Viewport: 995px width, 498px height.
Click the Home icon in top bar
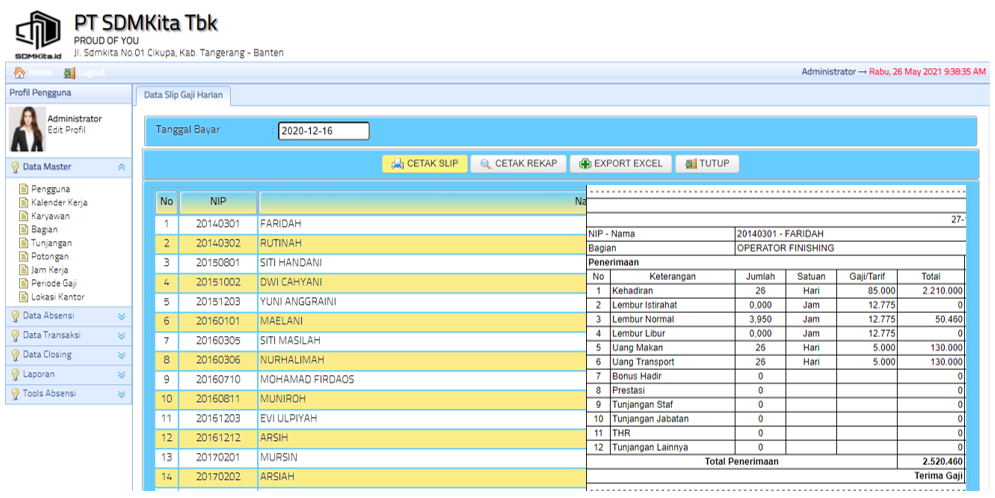click(19, 72)
